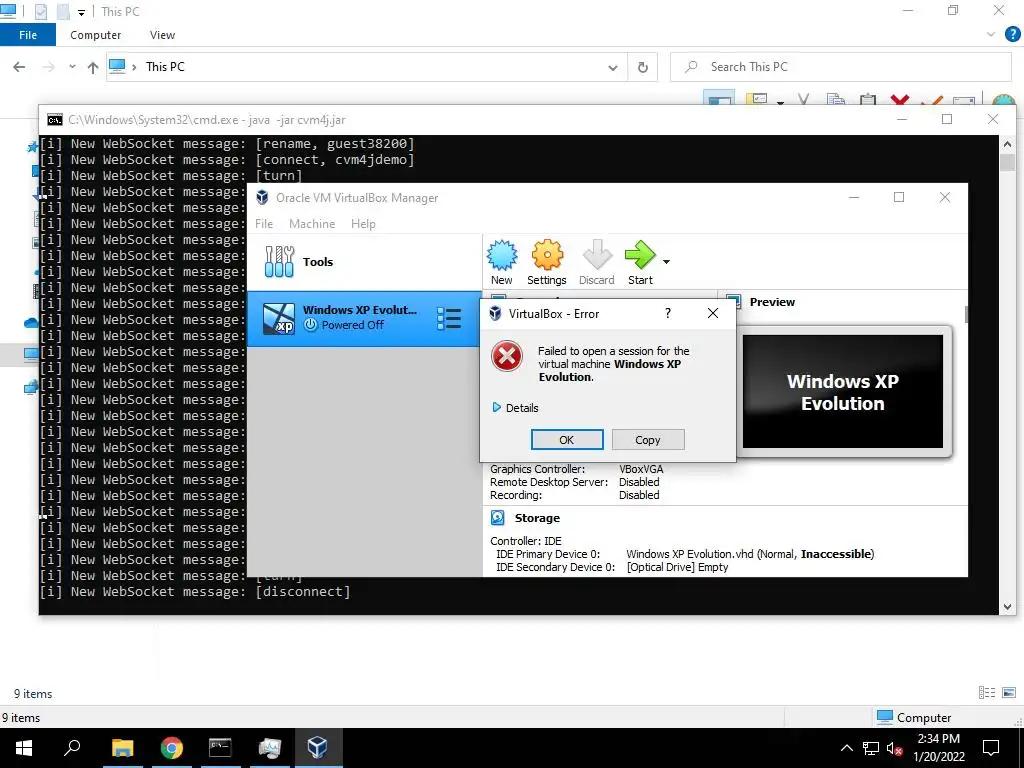The height and width of the screenshot is (768, 1024).
Task: Expand the address bar history dropdown
Action: pos(613,67)
